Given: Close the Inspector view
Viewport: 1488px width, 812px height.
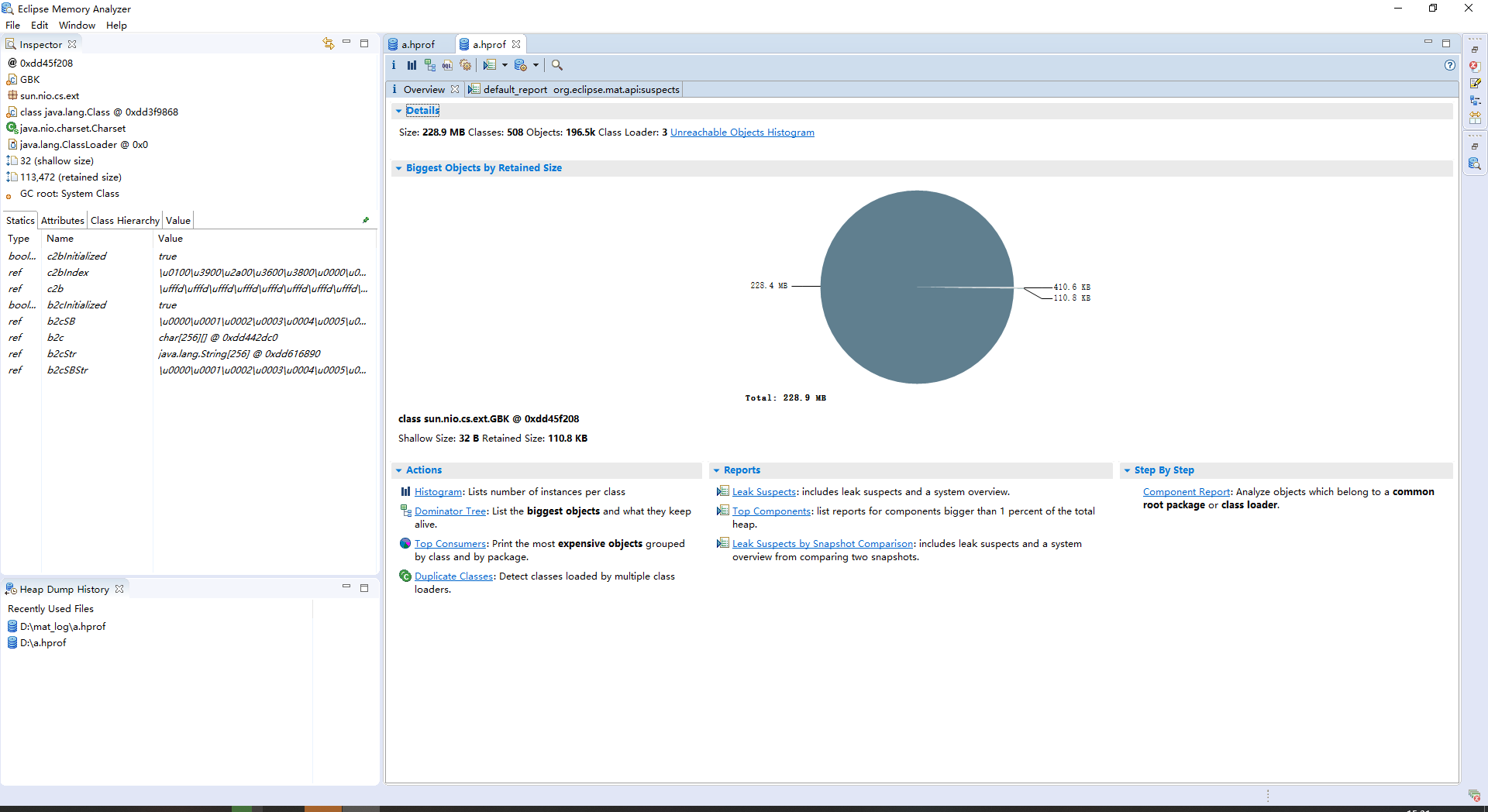Looking at the screenshot, I should 72,44.
